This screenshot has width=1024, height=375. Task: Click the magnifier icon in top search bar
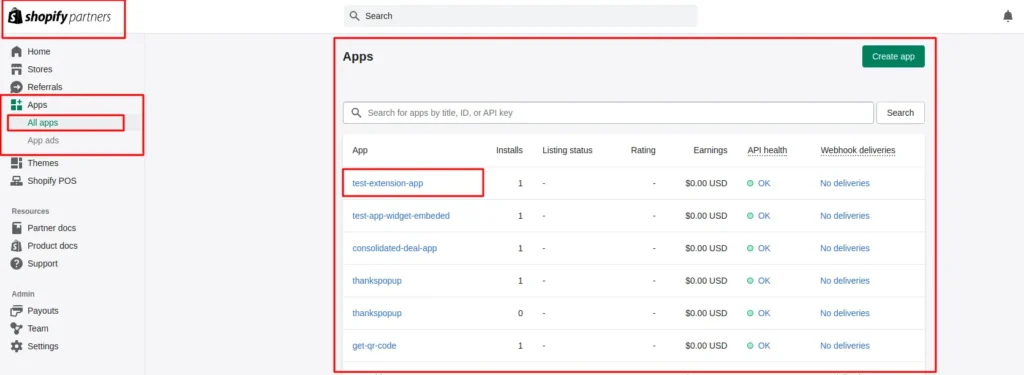355,16
